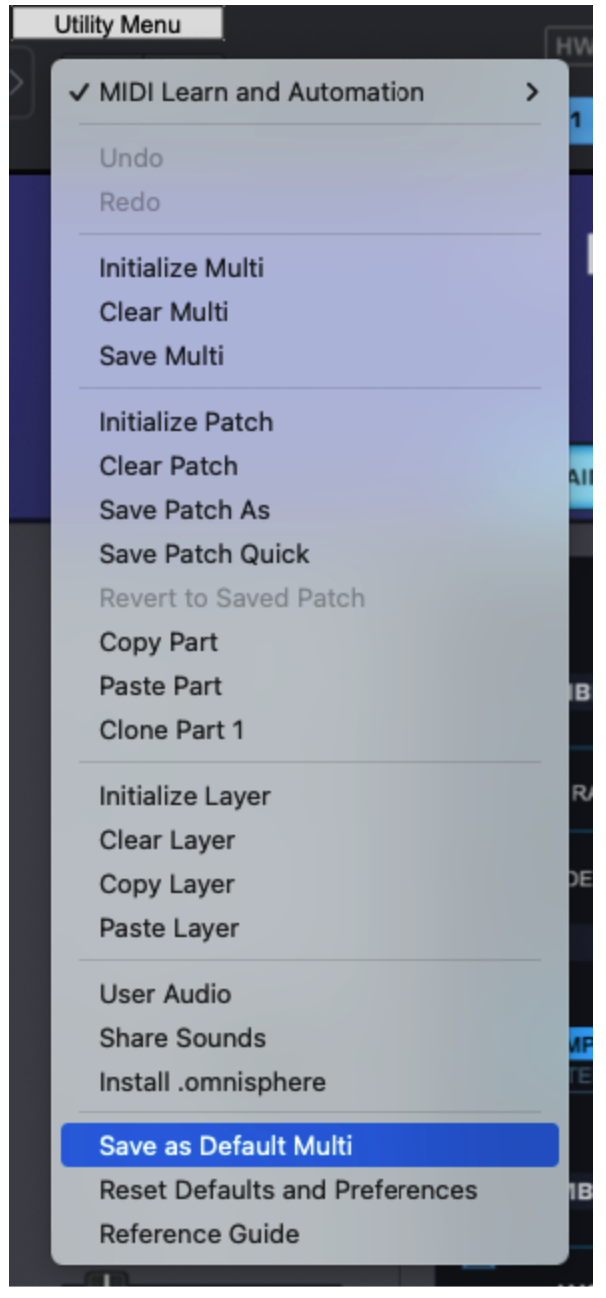This screenshot has width=606, height=1298.
Task: Select Initialize Layer
Action: coord(184,796)
